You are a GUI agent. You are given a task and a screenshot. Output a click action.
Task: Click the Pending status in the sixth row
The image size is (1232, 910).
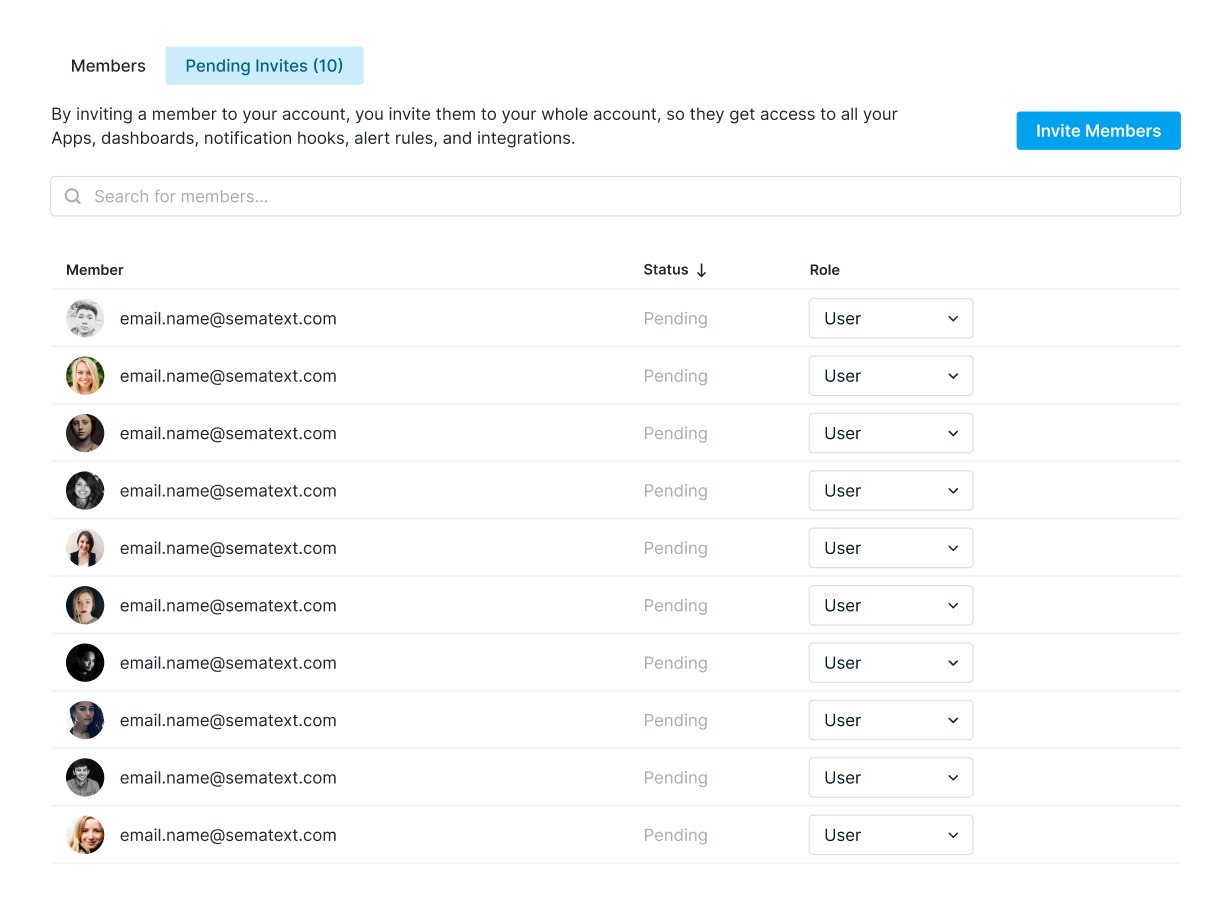pyautogui.click(x=676, y=605)
